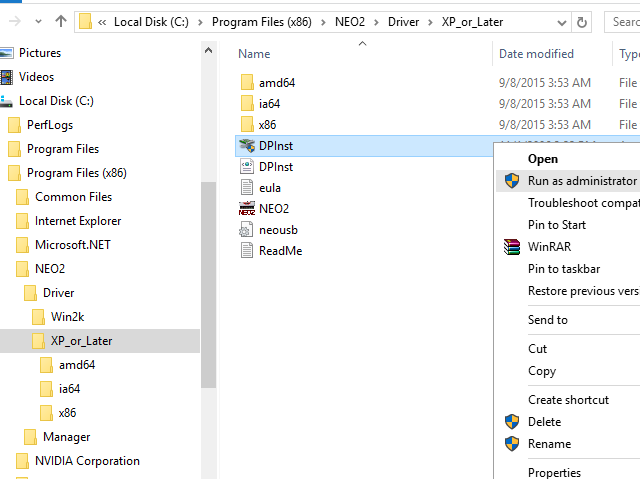Screen dimensions: 640x479
Task: Select the selected DPInst installer icon
Action: (x=247, y=146)
